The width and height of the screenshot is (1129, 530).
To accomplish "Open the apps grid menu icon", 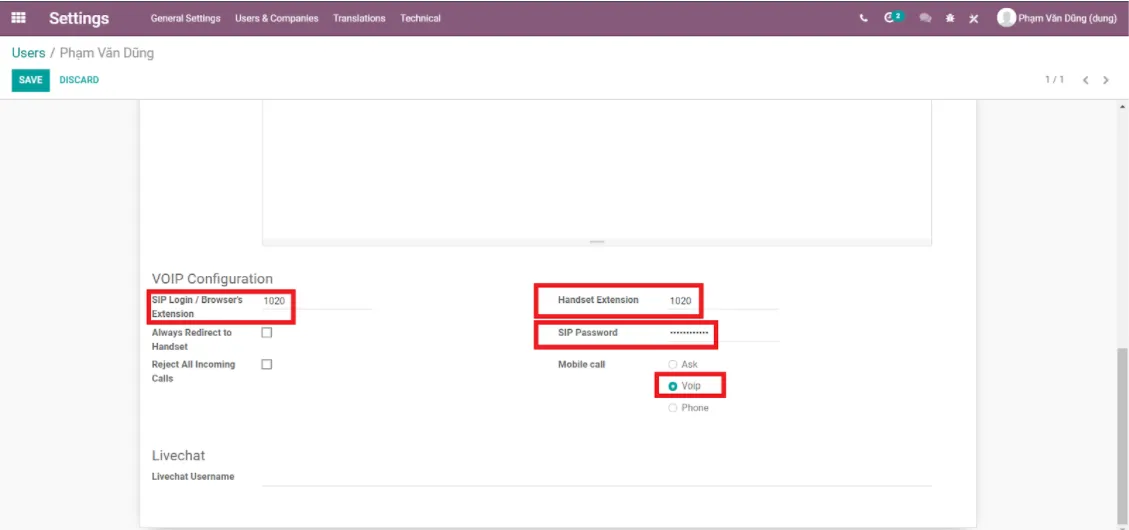I will click(19, 18).
